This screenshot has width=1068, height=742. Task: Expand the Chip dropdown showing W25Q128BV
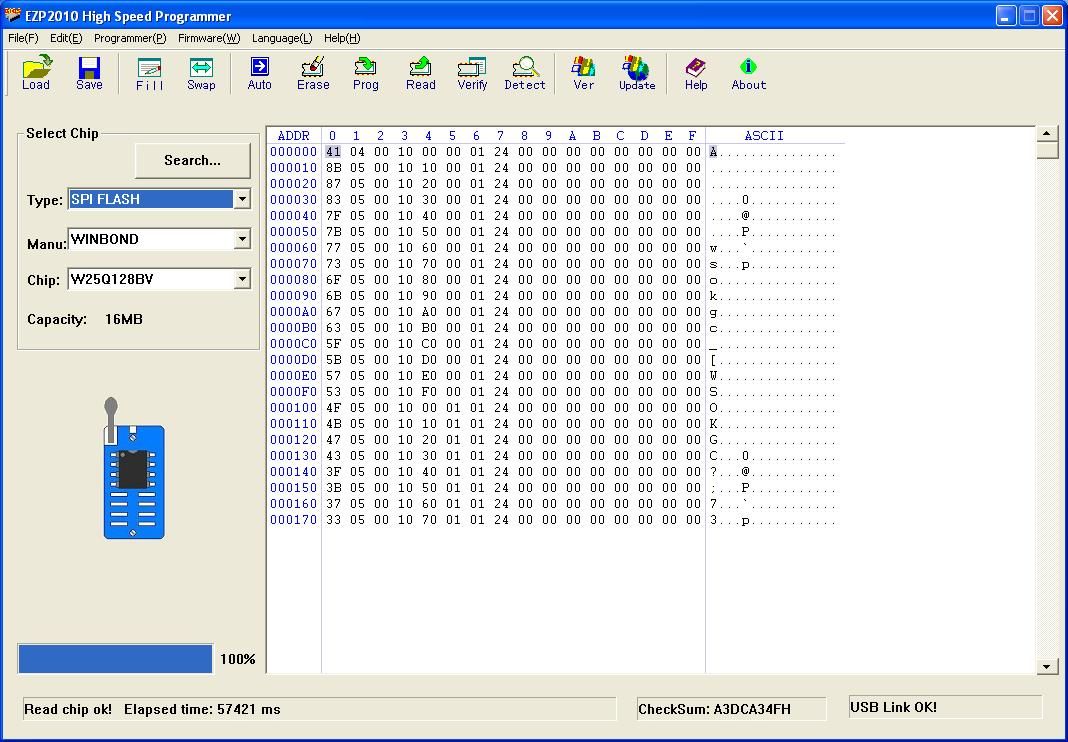point(242,280)
